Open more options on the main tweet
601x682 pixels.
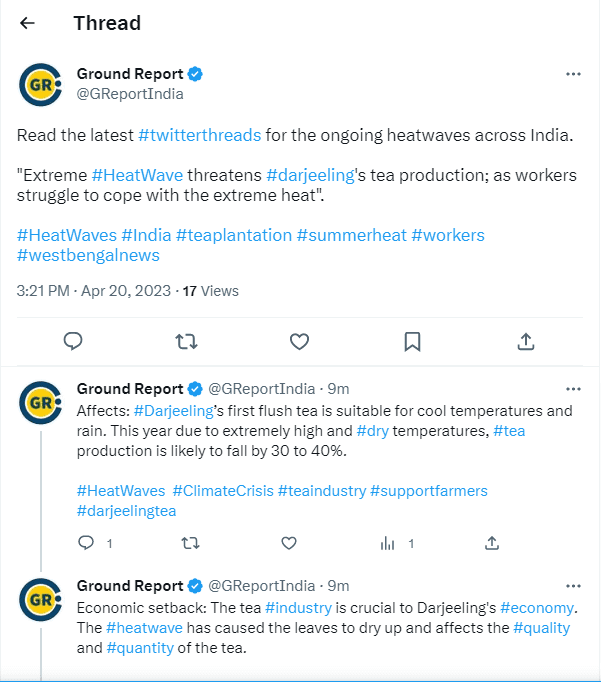[573, 74]
